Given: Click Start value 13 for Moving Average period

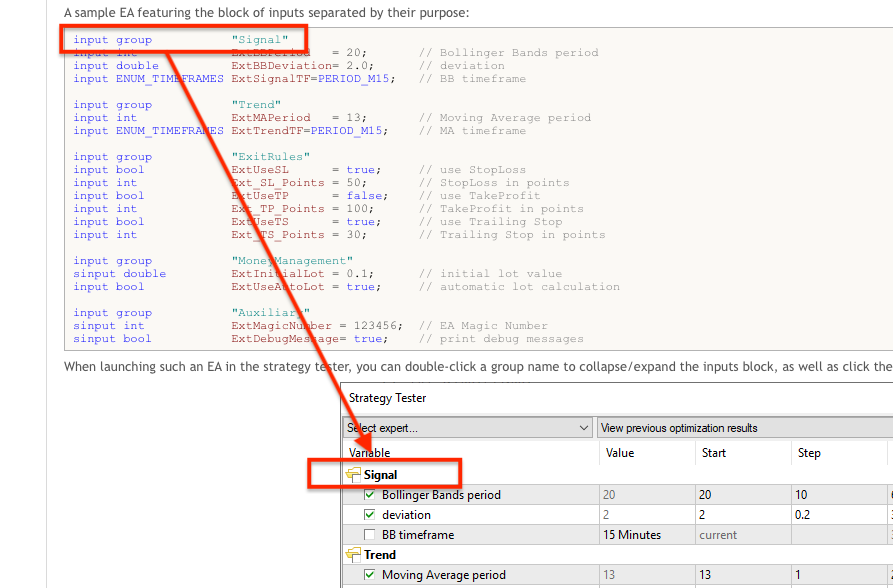Looking at the screenshot, I should coord(705,574).
